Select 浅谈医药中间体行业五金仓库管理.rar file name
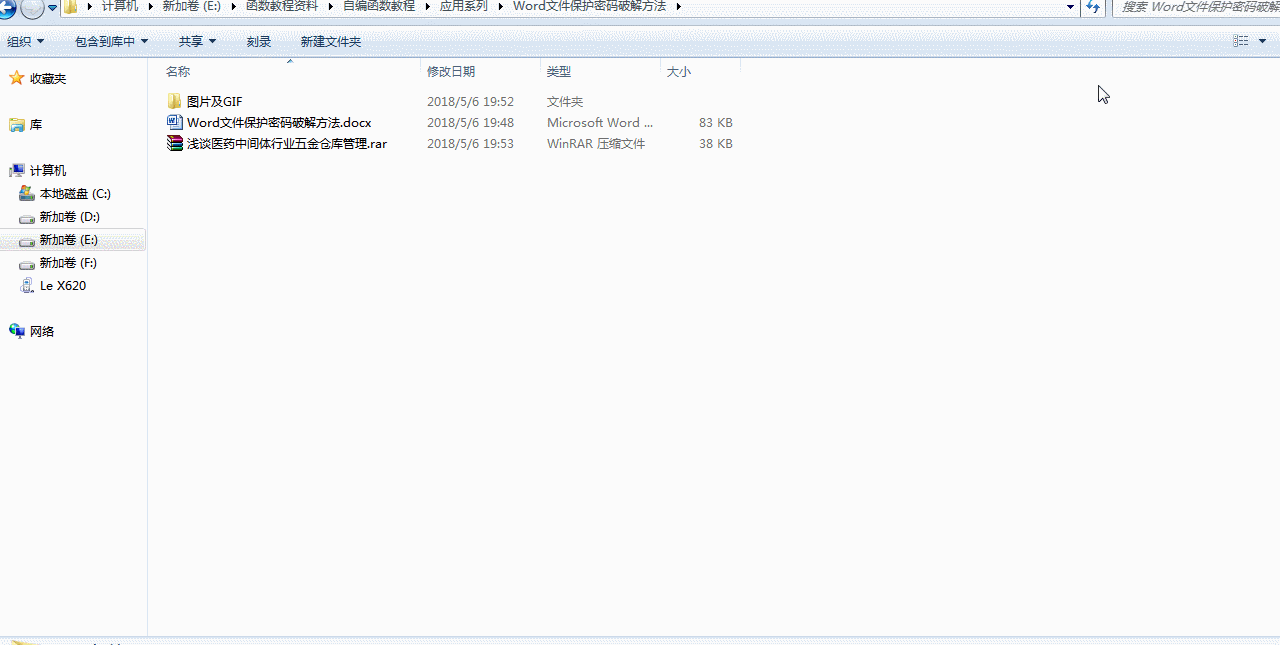Image resolution: width=1280 pixels, height=645 pixels. coord(287,143)
